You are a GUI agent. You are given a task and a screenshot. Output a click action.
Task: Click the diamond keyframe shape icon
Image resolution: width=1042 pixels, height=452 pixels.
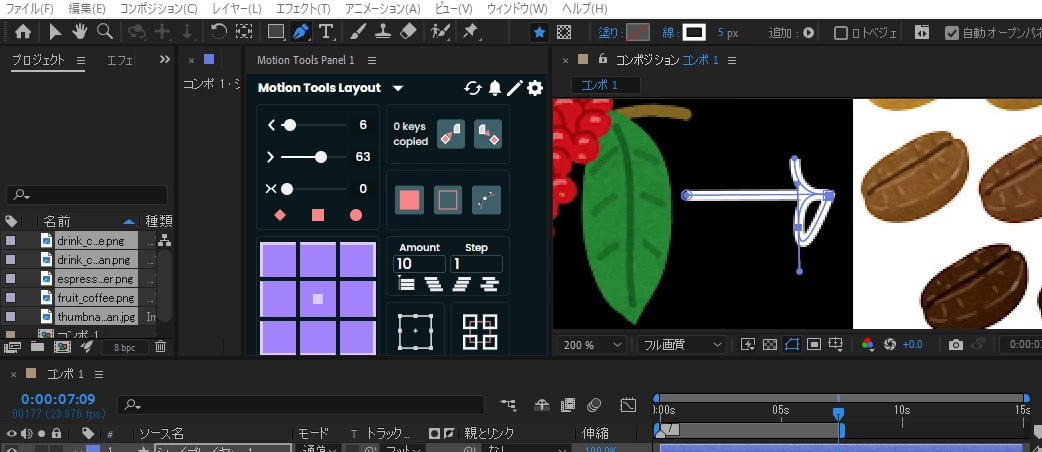click(280, 215)
